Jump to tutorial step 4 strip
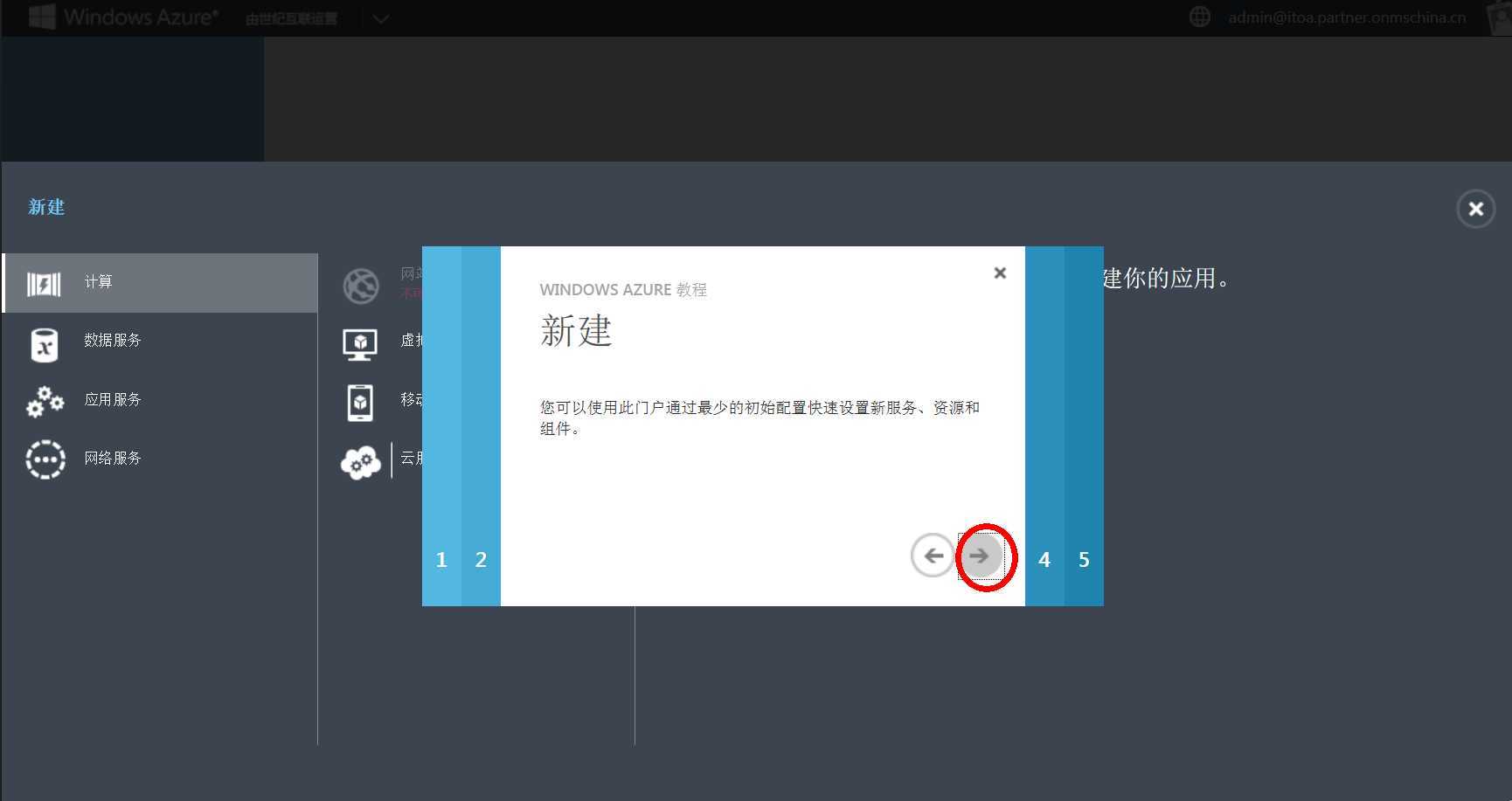 [1044, 426]
